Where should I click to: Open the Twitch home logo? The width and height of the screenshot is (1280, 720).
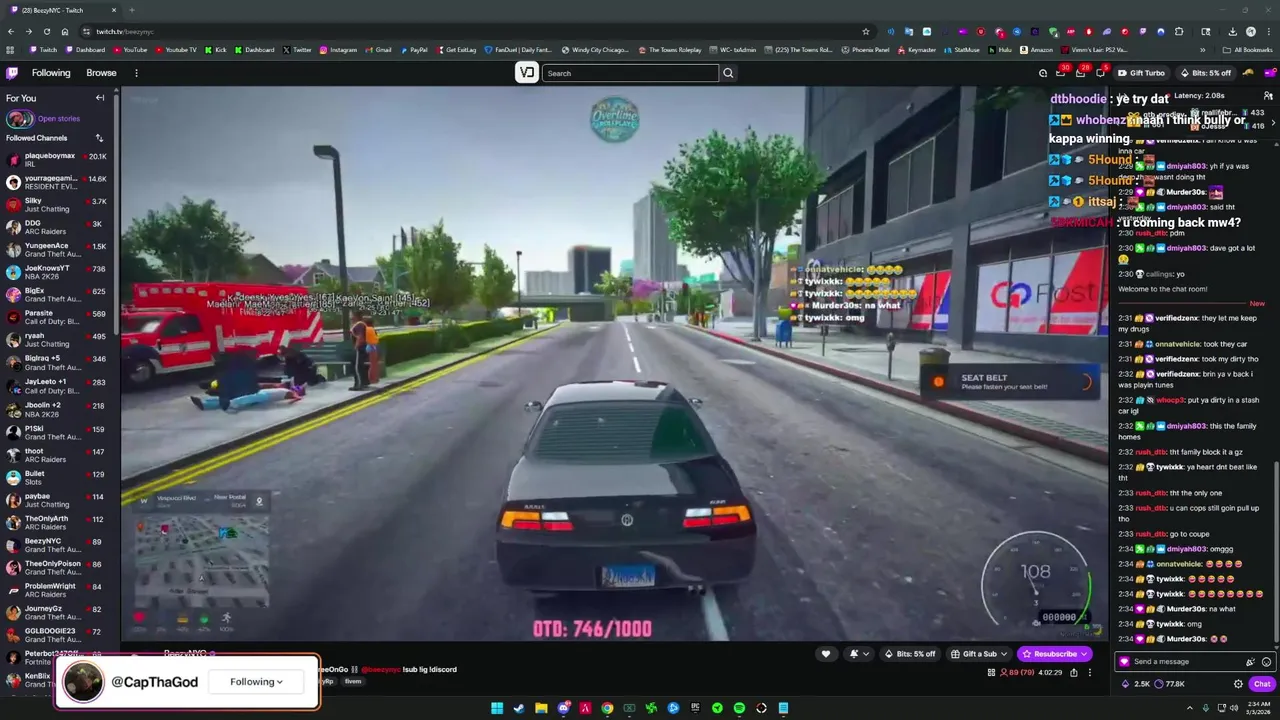click(x=12, y=73)
